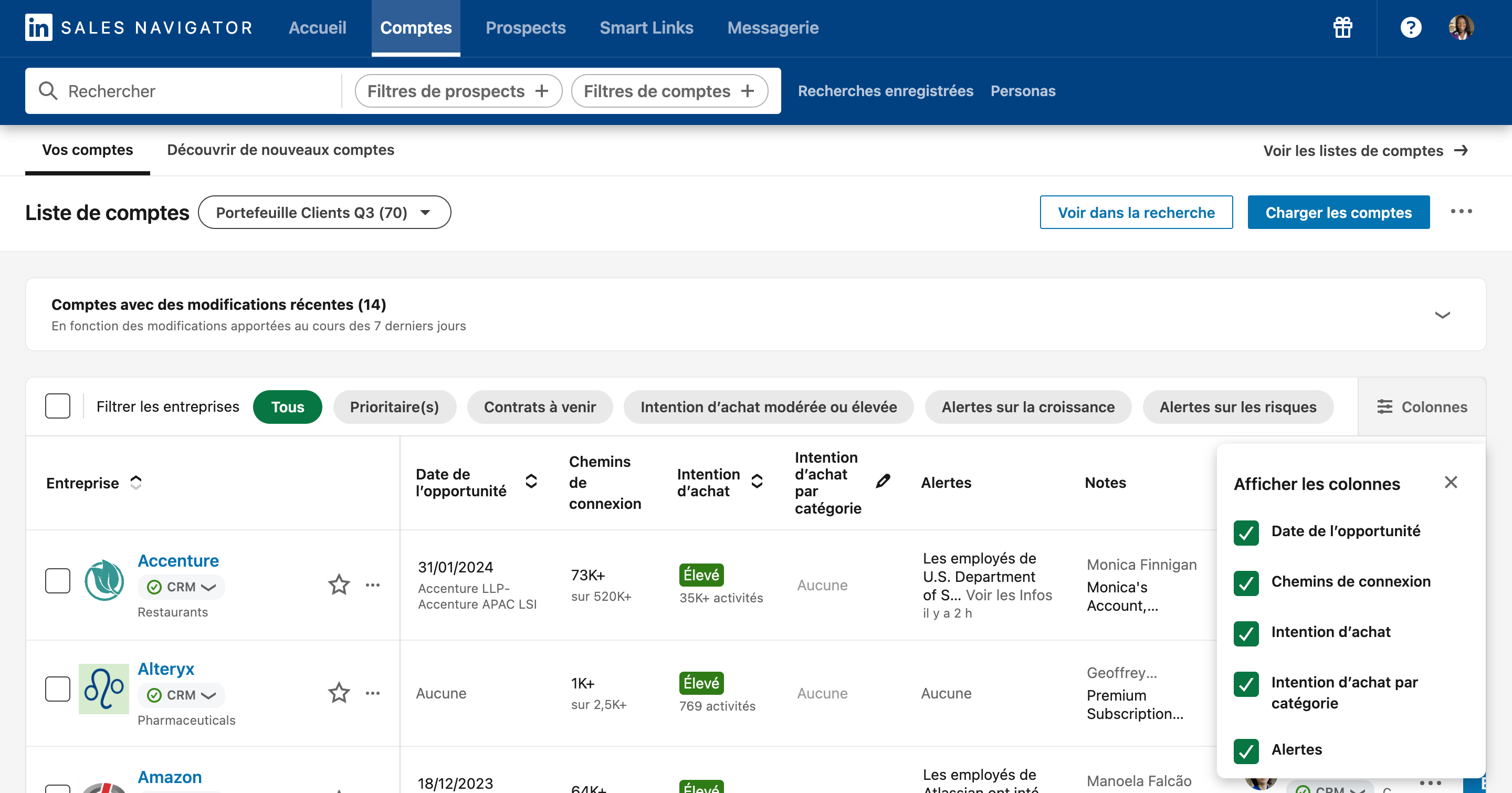Click the Colonnes settings icon
This screenshot has height=793, width=1512.
[x=1384, y=407]
